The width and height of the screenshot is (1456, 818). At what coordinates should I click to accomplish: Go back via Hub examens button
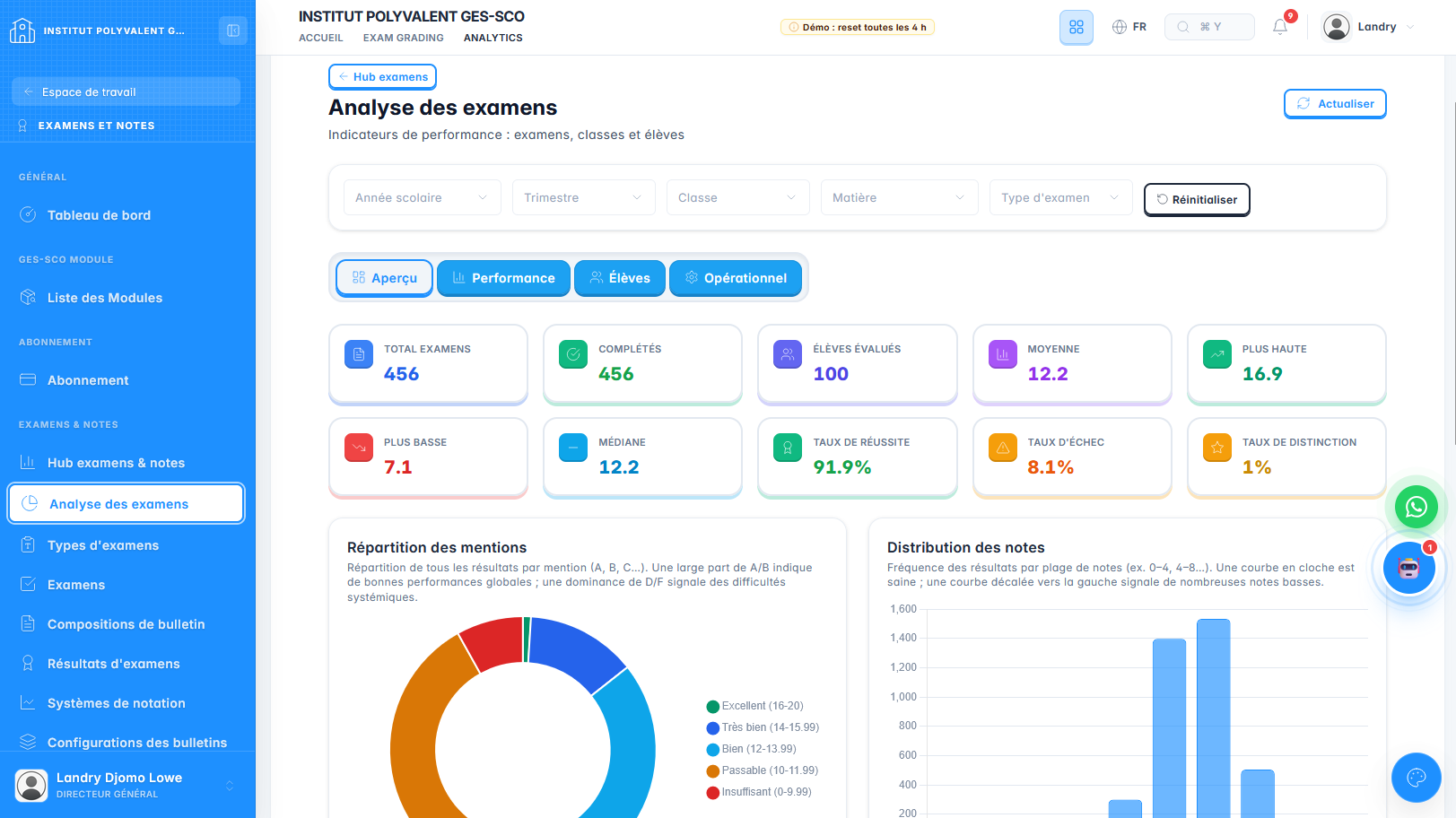[382, 76]
